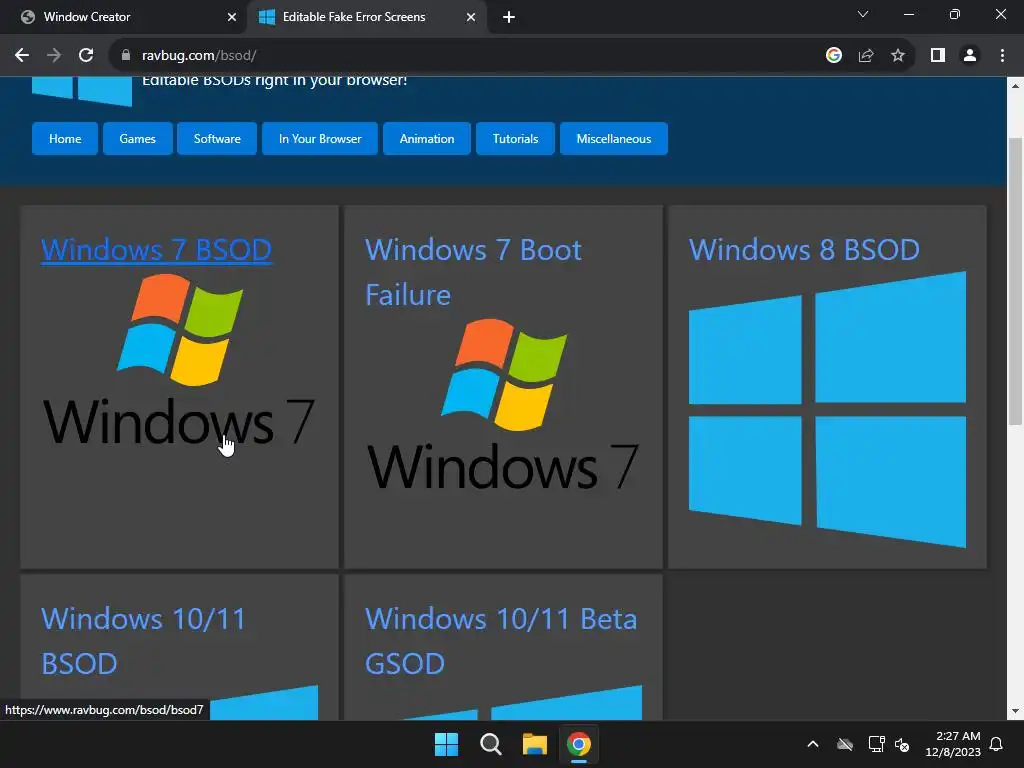The height and width of the screenshot is (768, 1024).
Task: View site info via the lock icon
Action: tap(126, 56)
